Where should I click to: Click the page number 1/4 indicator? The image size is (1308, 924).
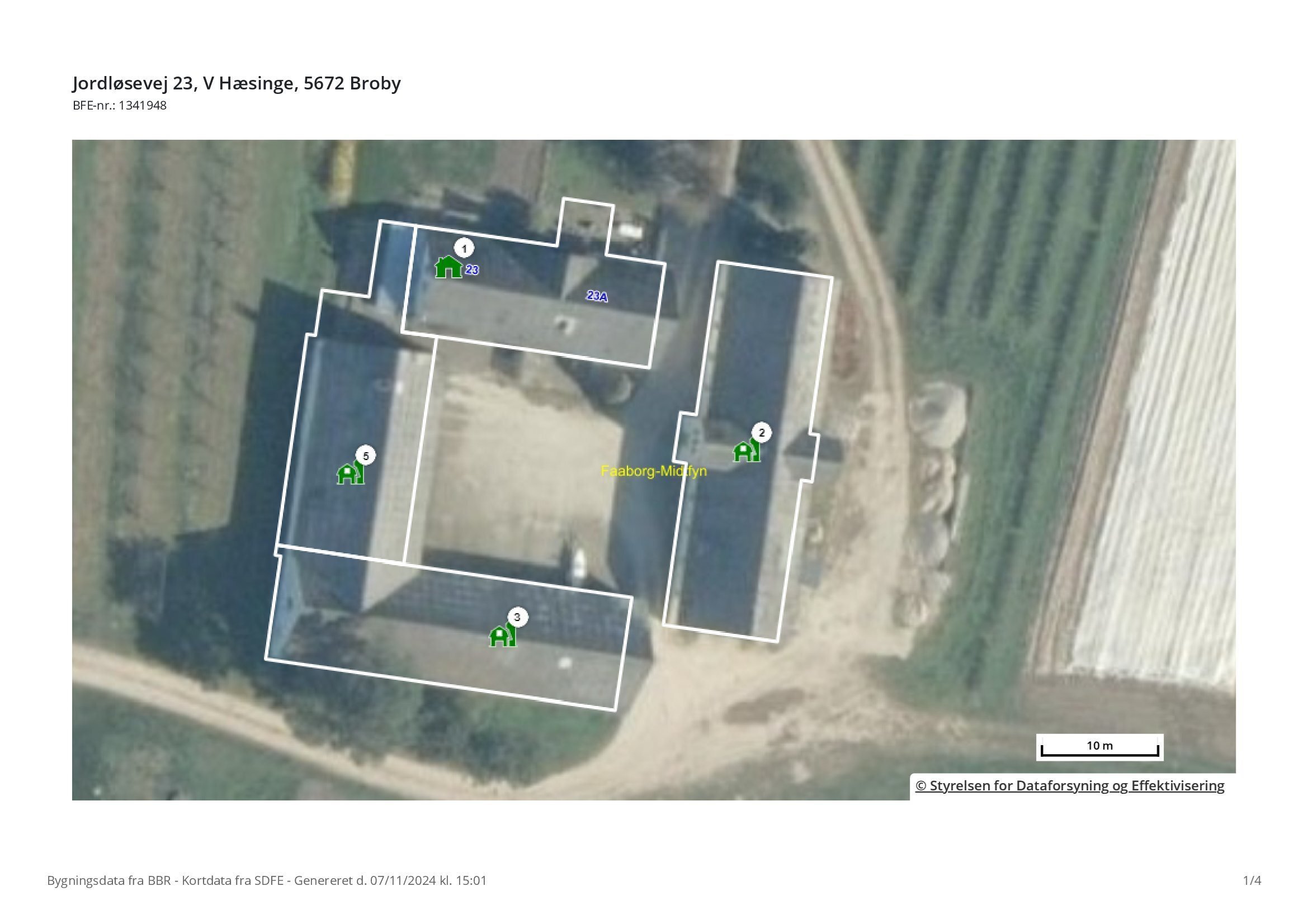(x=1252, y=881)
